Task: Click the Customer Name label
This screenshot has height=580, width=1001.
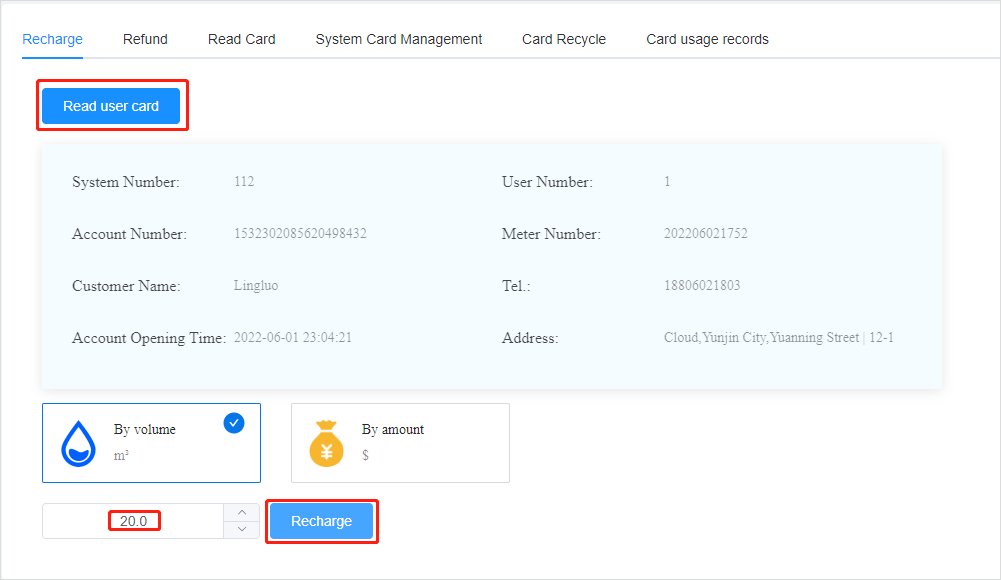Action: coord(126,285)
